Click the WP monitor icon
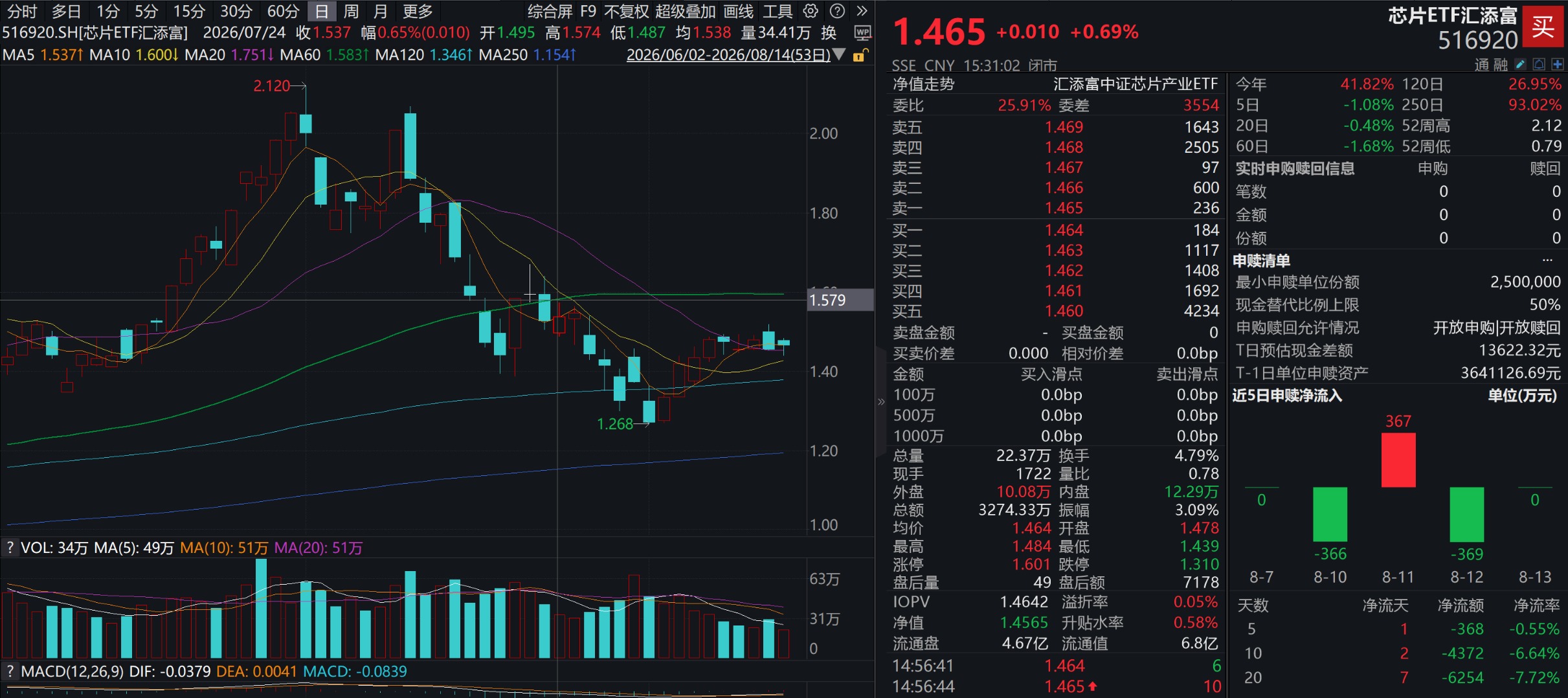The height and width of the screenshot is (698, 1568). (x=862, y=32)
